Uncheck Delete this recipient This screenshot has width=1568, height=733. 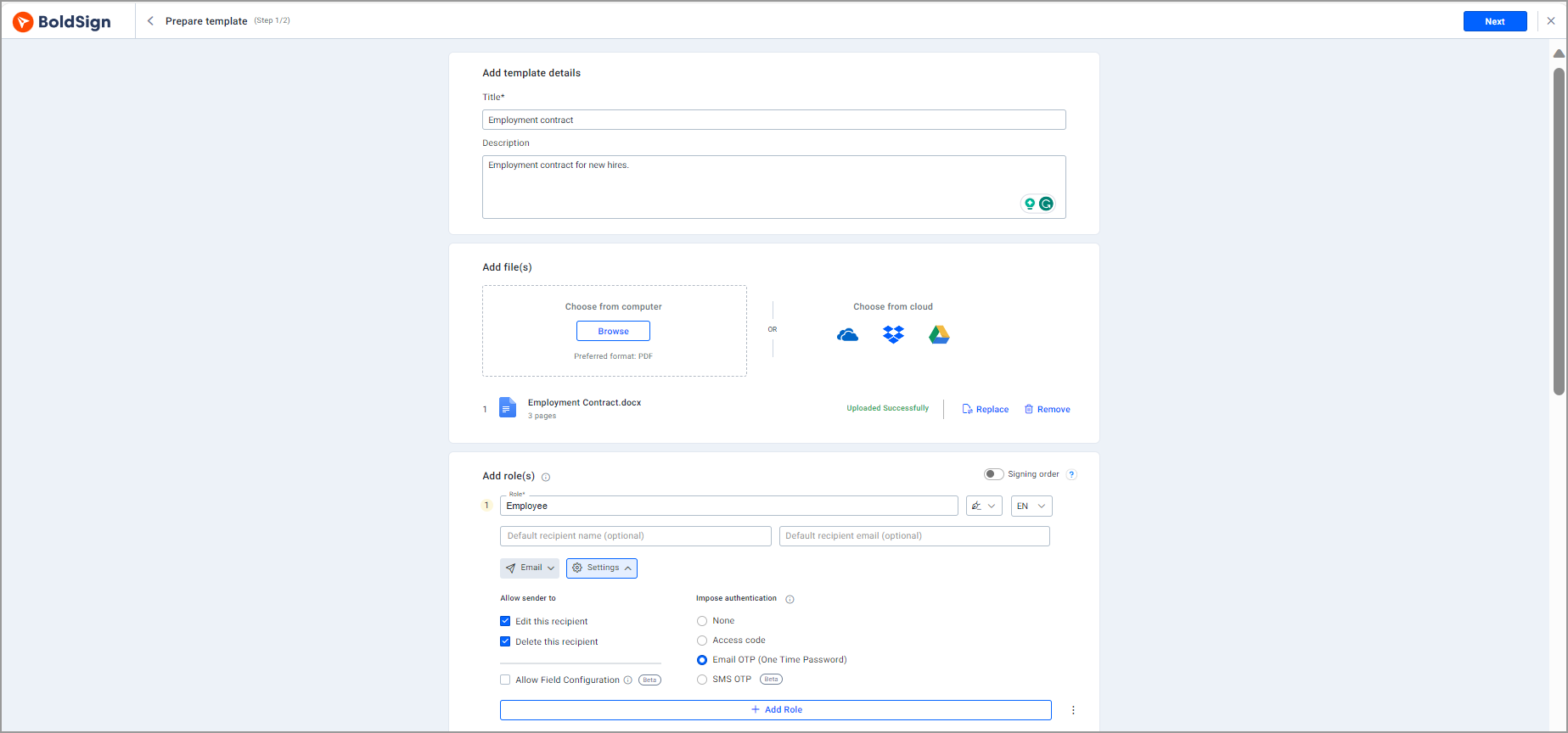505,641
